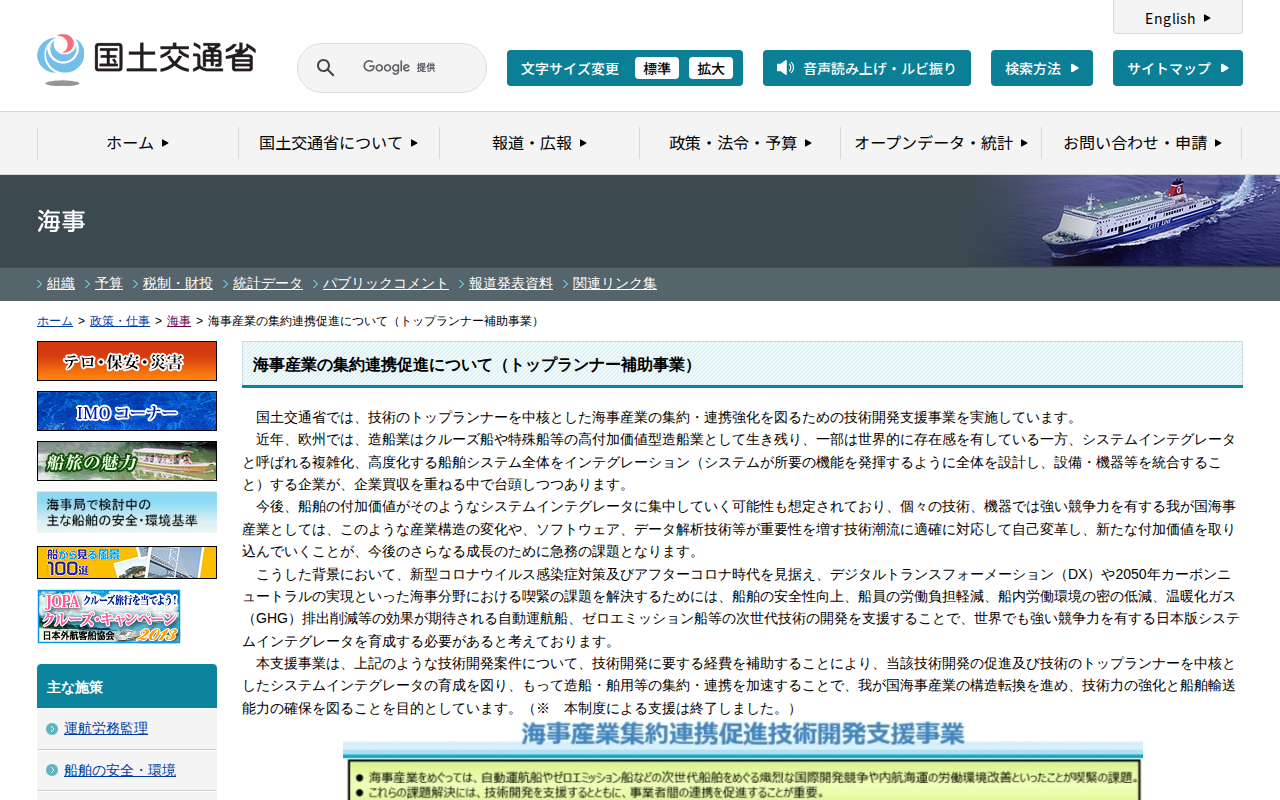Click the search magnifier icon

tap(325, 68)
